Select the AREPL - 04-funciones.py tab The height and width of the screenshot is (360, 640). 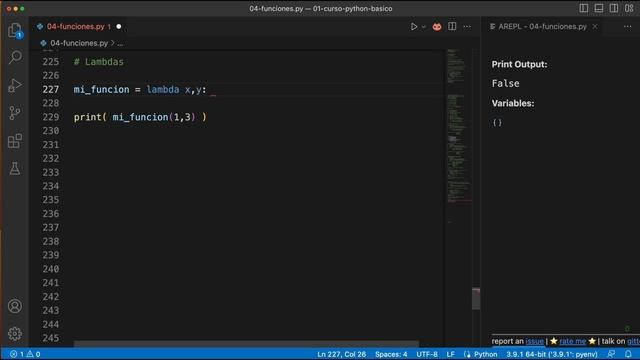[542, 27]
